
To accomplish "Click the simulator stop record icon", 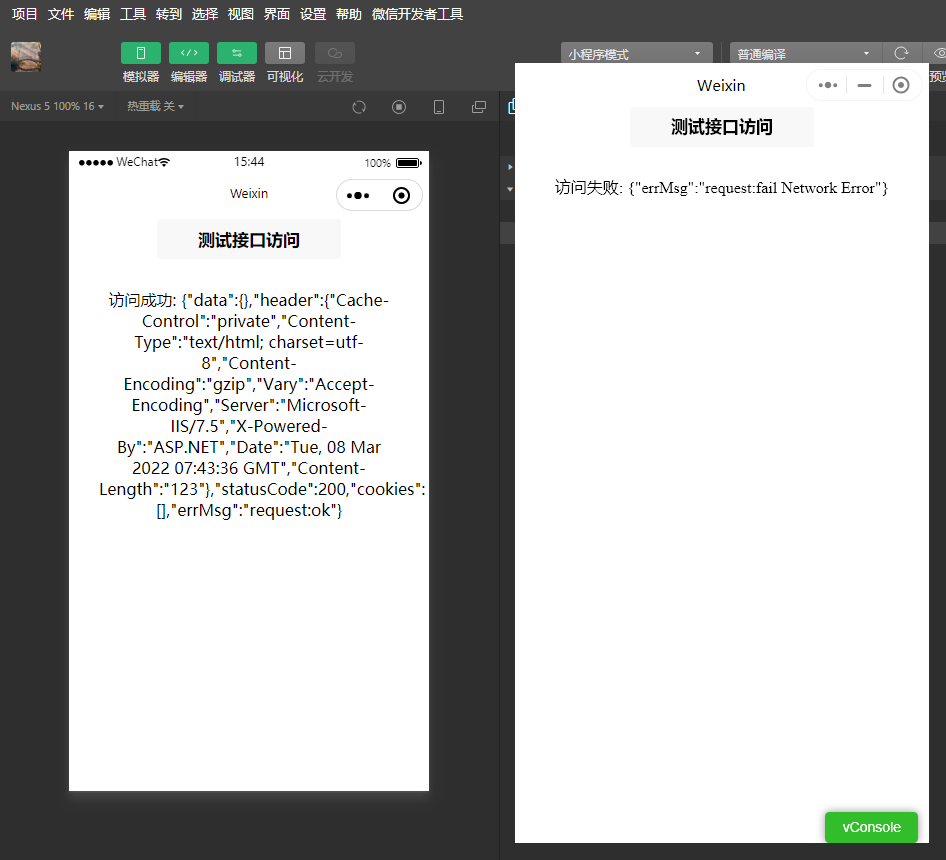I will click(399, 107).
